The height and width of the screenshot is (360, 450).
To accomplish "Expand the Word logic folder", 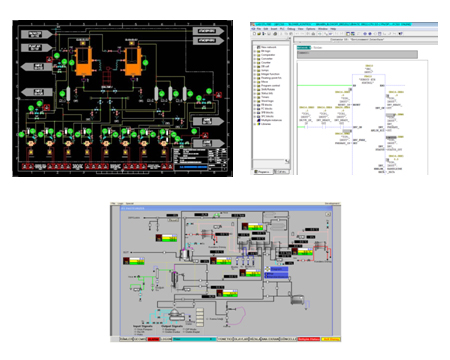I will click(254, 101).
